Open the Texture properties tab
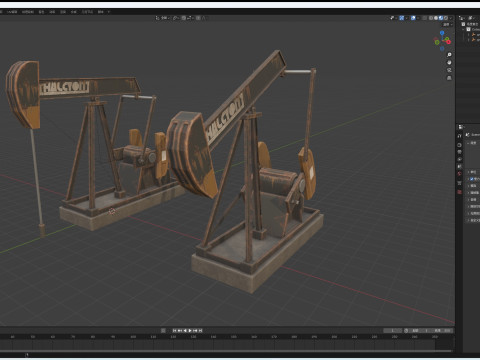This screenshot has width=480, height=360. click(x=459, y=192)
